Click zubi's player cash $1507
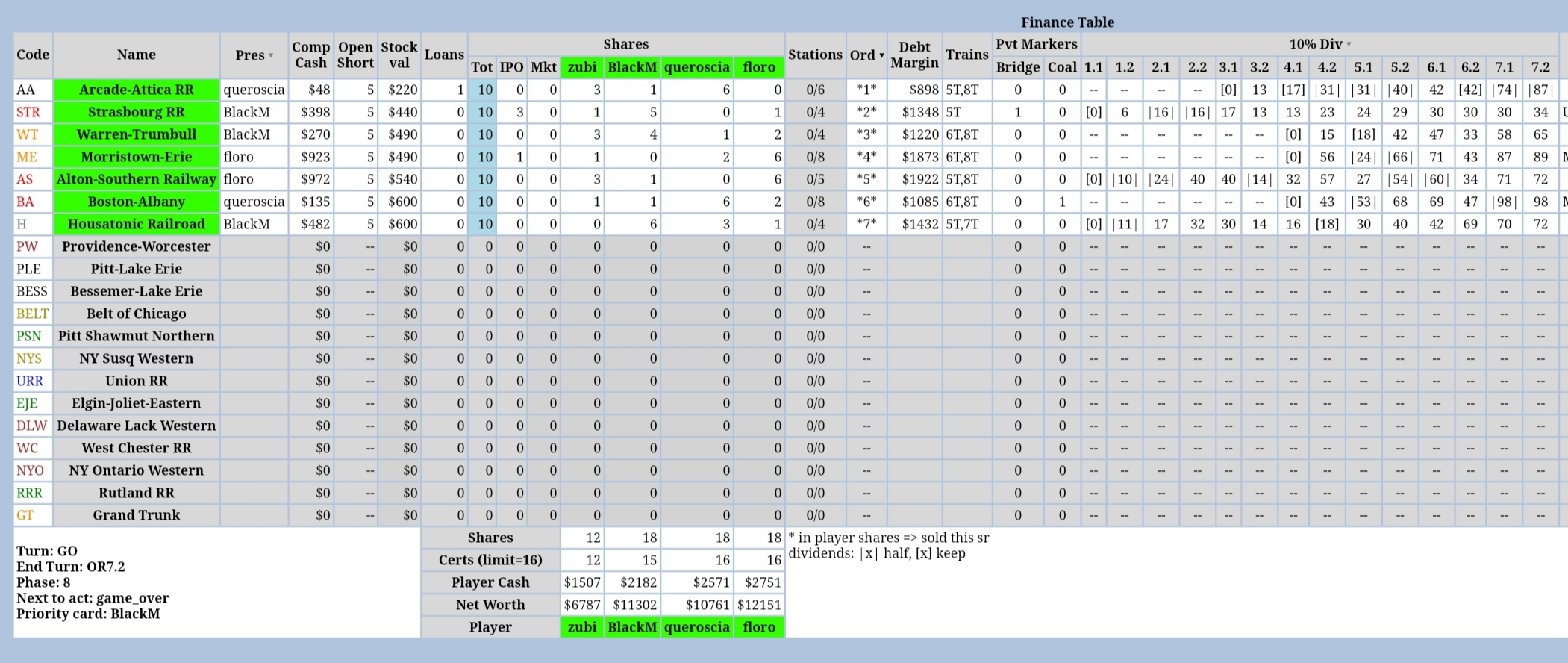 coord(582,582)
